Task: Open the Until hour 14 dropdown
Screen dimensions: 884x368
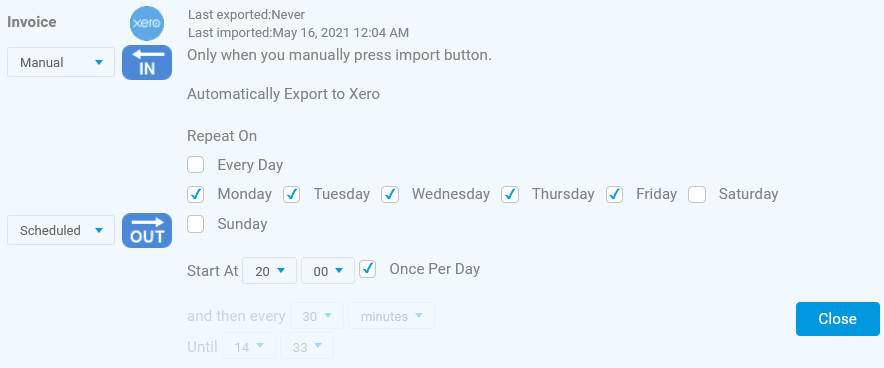Action: coord(249,345)
